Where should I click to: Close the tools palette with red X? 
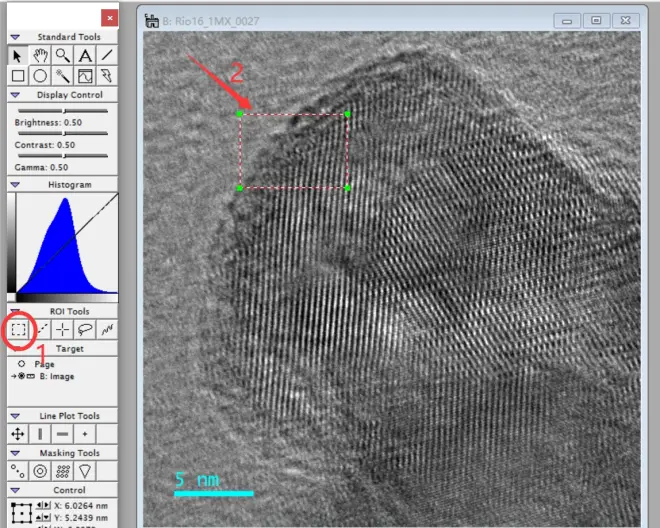[x=109, y=18]
